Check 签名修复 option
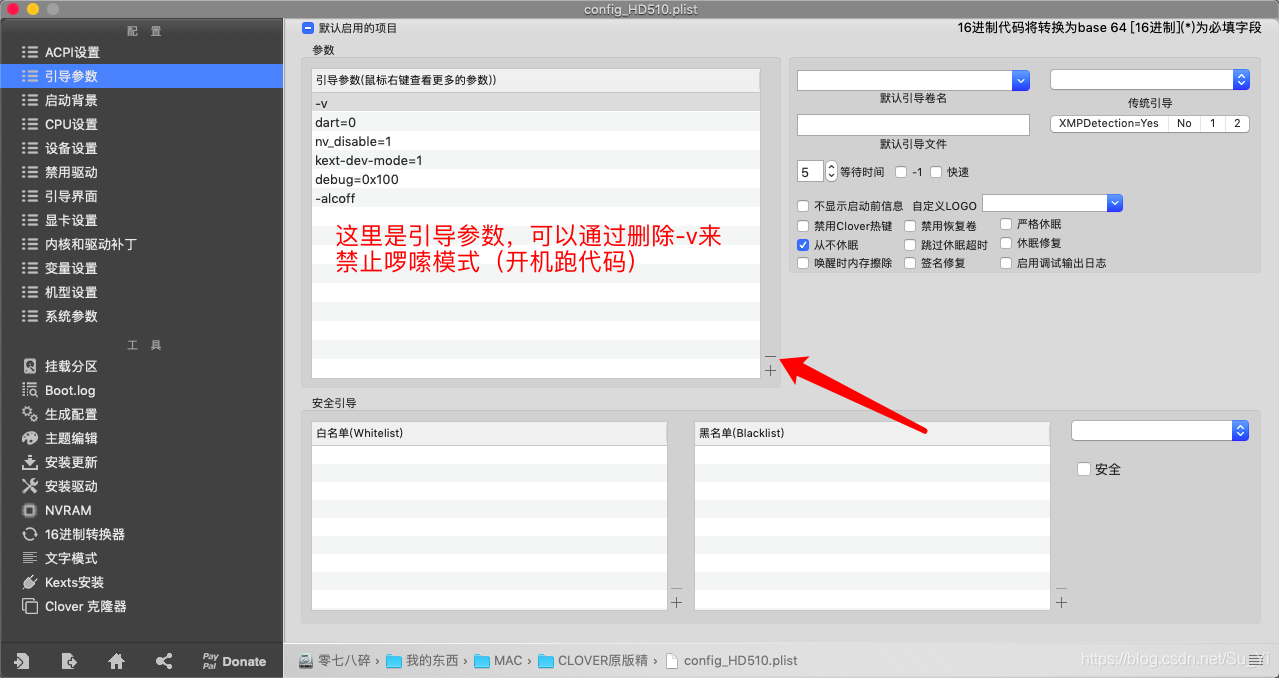The height and width of the screenshot is (678, 1279). 910,263
